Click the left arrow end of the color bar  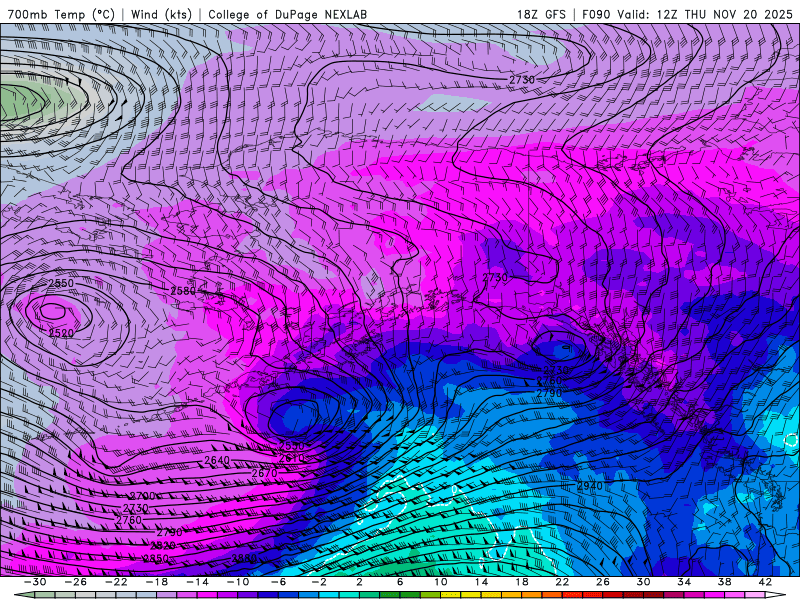[24, 595]
